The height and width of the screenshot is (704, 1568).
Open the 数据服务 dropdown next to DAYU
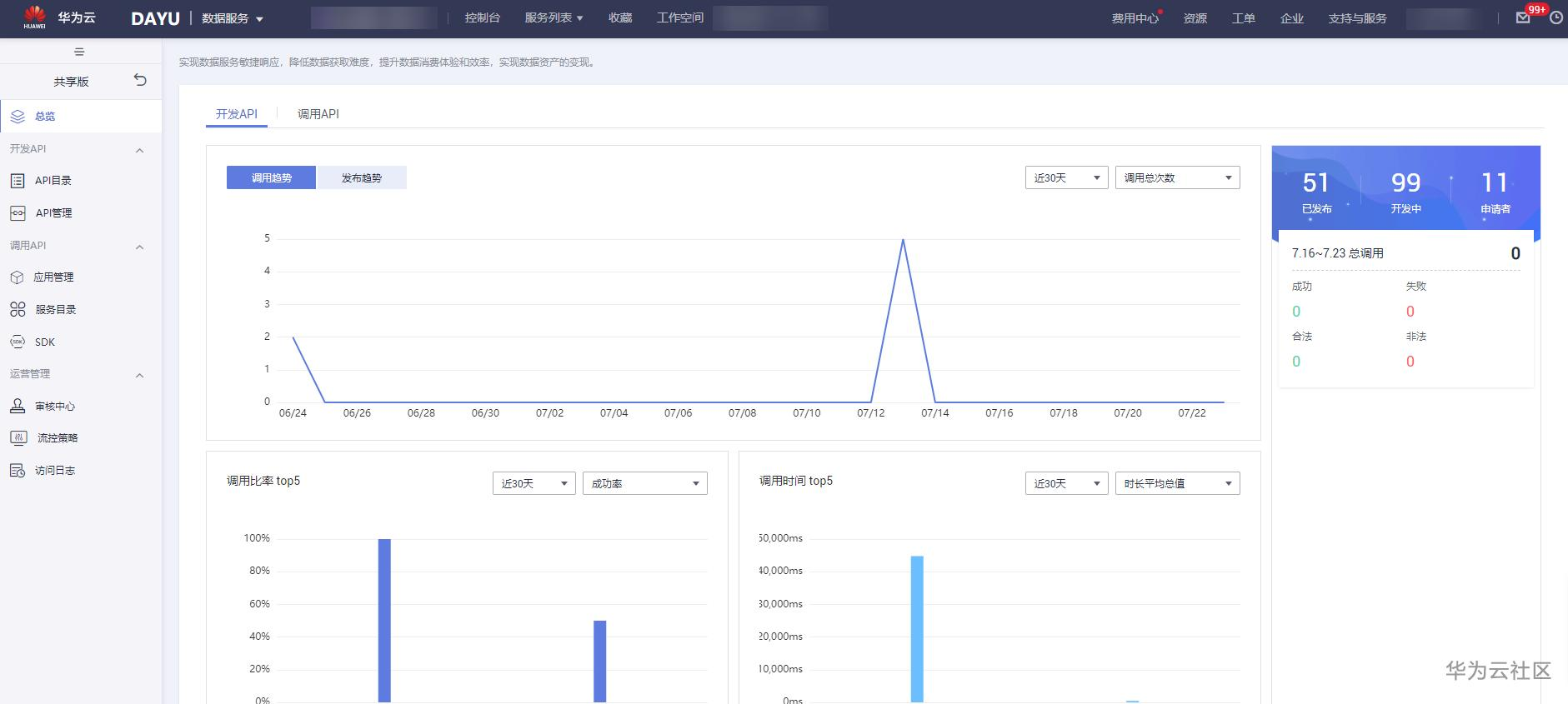[233, 18]
